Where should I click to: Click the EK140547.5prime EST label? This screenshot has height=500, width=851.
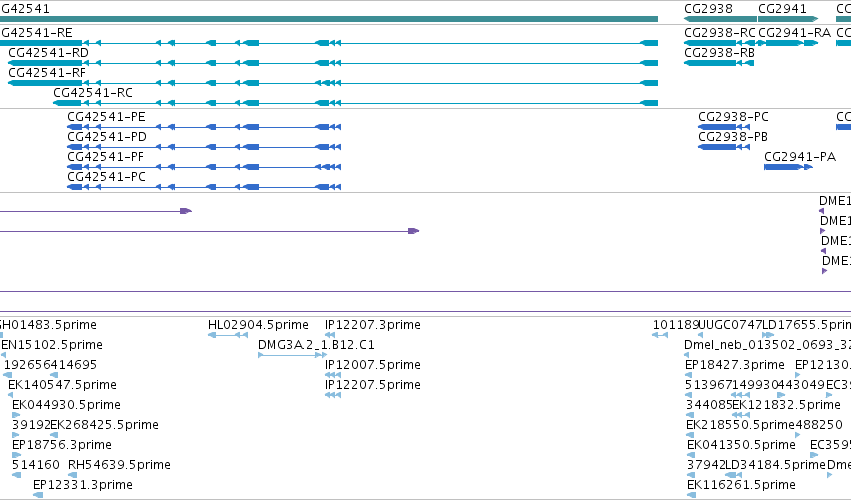62,385
